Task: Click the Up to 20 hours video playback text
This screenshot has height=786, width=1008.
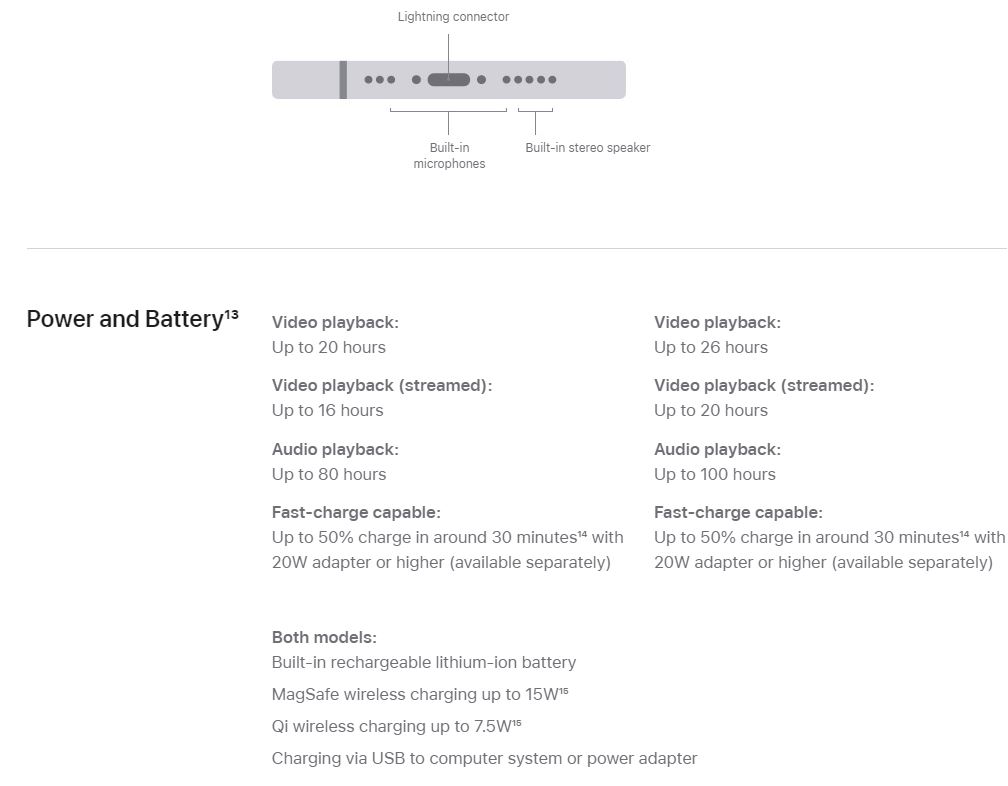Action: (x=328, y=347)
